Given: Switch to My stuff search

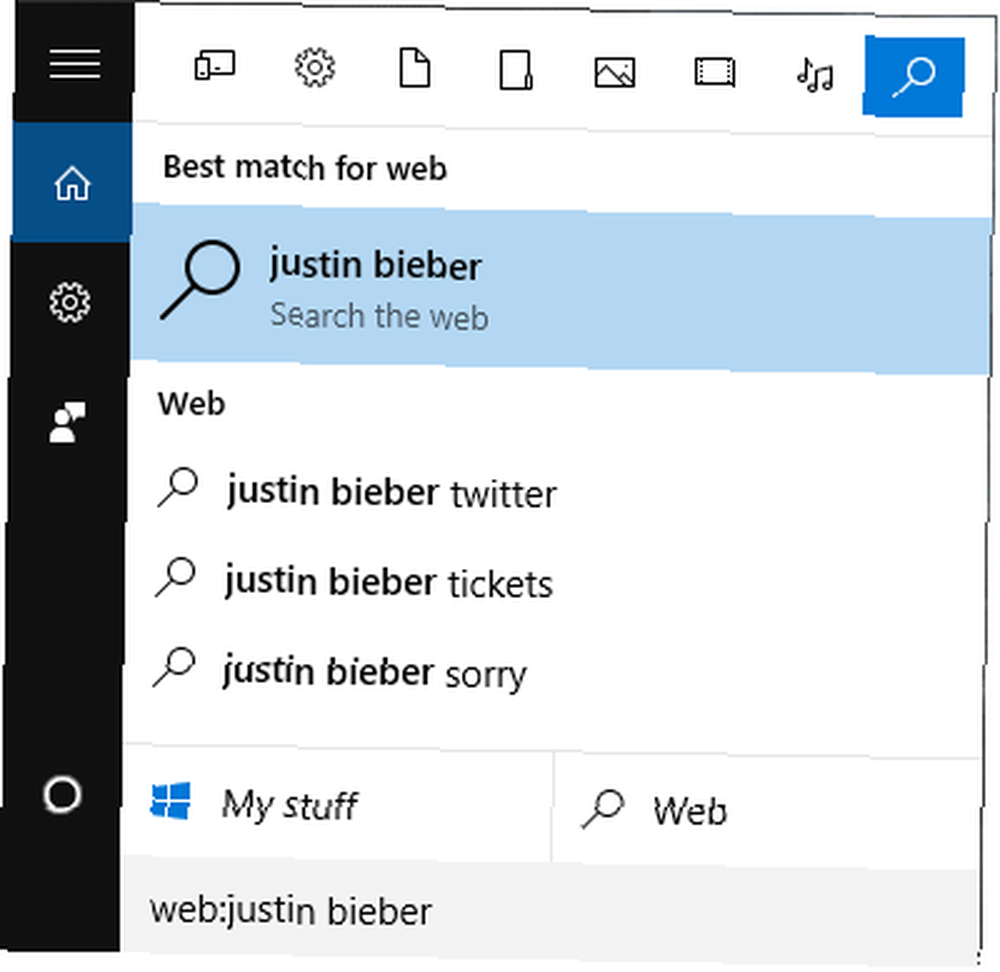Looking at the screenshot, I should click(338, 804).
